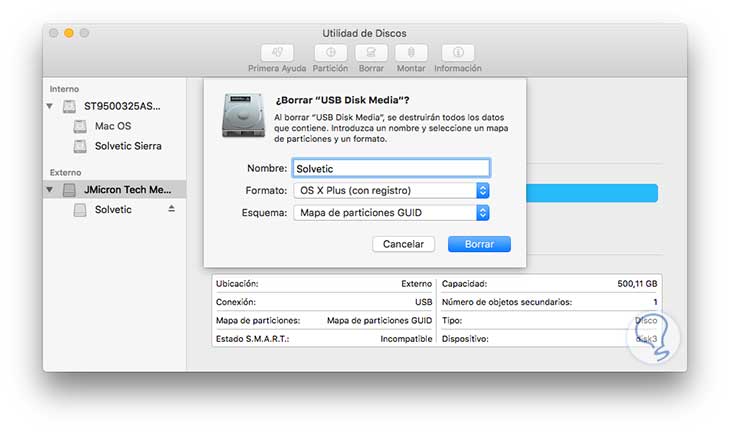This screenshot has width=730, height=433.
Task: Select ST9500325AS in the sidebar
Action: pos(115,107)
